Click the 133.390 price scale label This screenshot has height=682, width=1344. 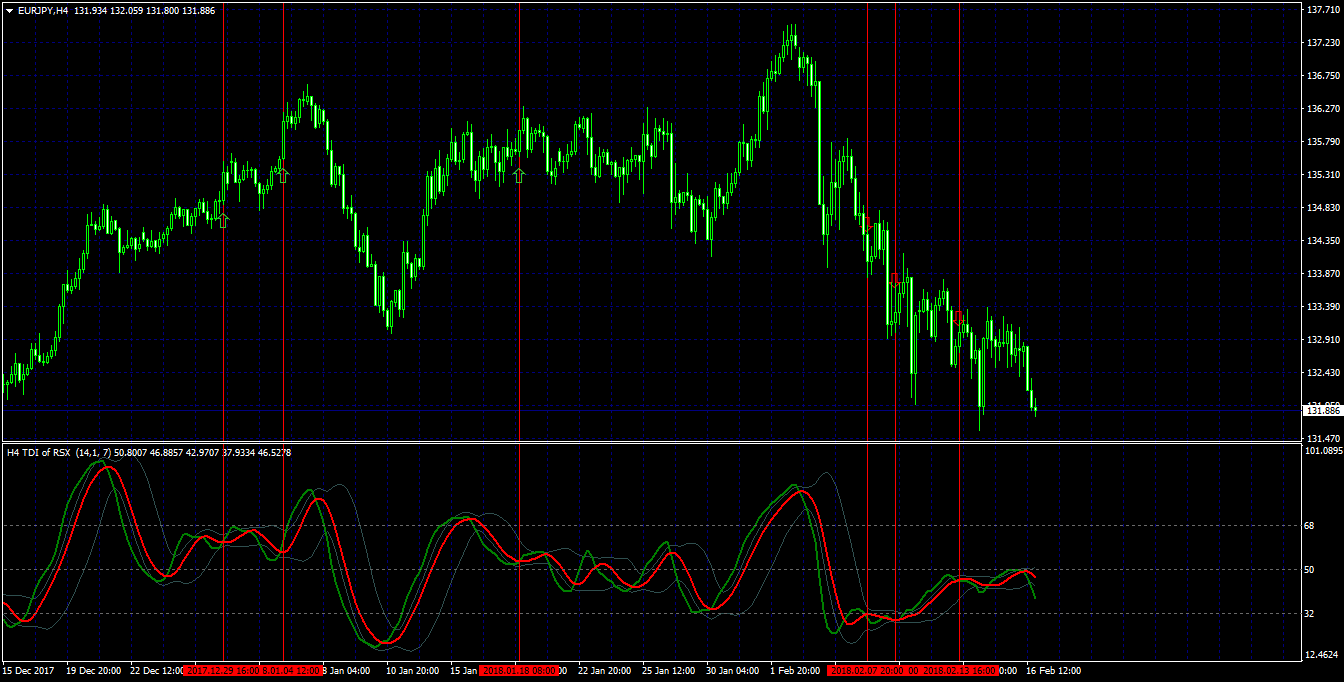point(1322,306)
